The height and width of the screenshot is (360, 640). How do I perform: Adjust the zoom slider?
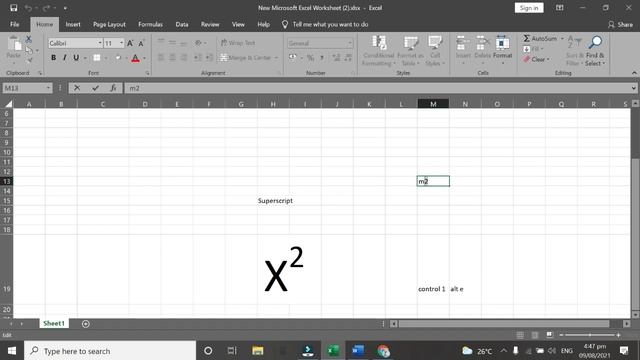[x=590, y=335]
